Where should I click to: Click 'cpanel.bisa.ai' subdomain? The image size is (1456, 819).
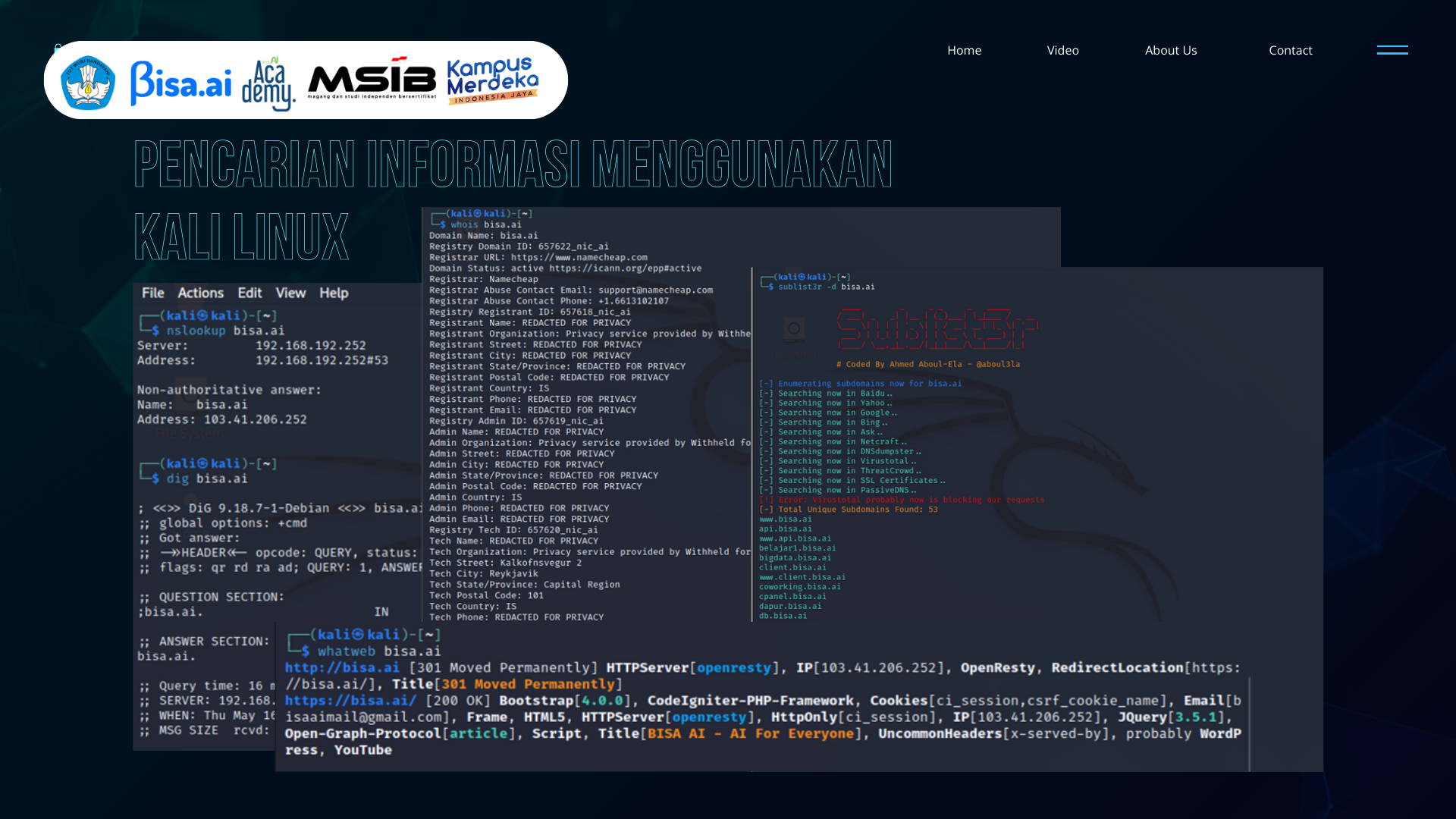(x=792, y=596)
